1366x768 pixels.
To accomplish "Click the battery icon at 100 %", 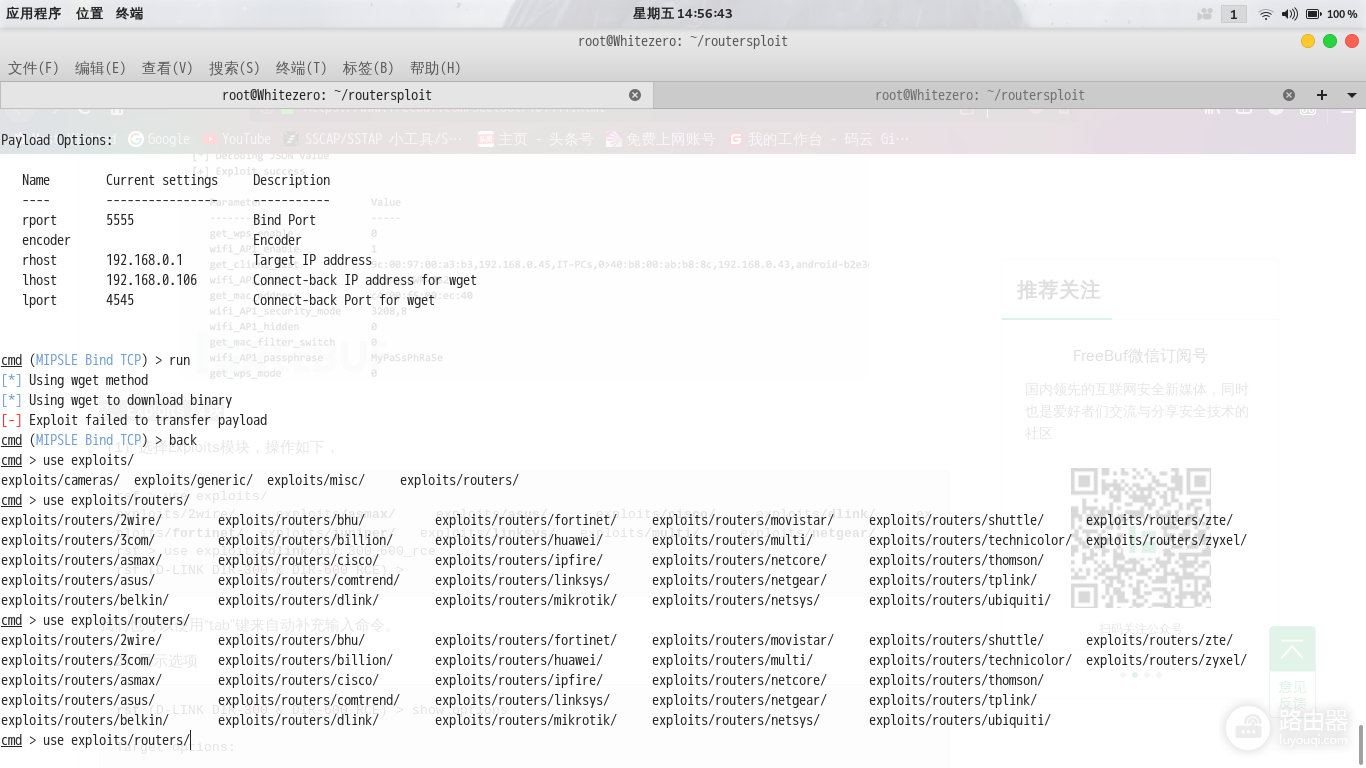I will click(1313, 14).
